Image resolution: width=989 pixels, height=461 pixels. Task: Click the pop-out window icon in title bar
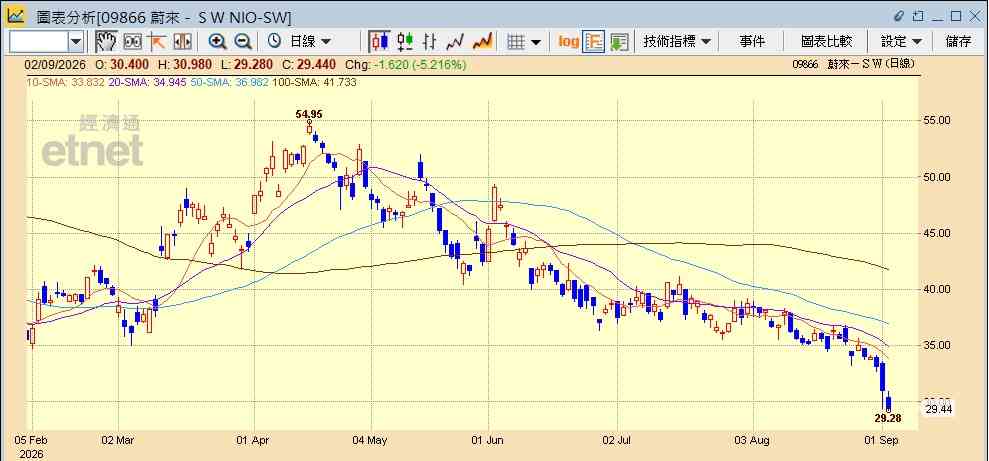918,16
